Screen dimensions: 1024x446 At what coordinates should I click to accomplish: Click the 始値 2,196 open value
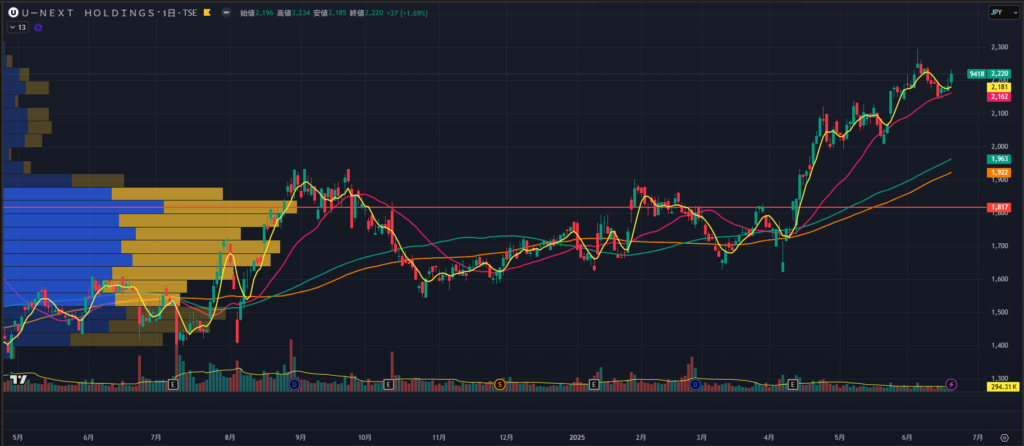coord(256,12)
